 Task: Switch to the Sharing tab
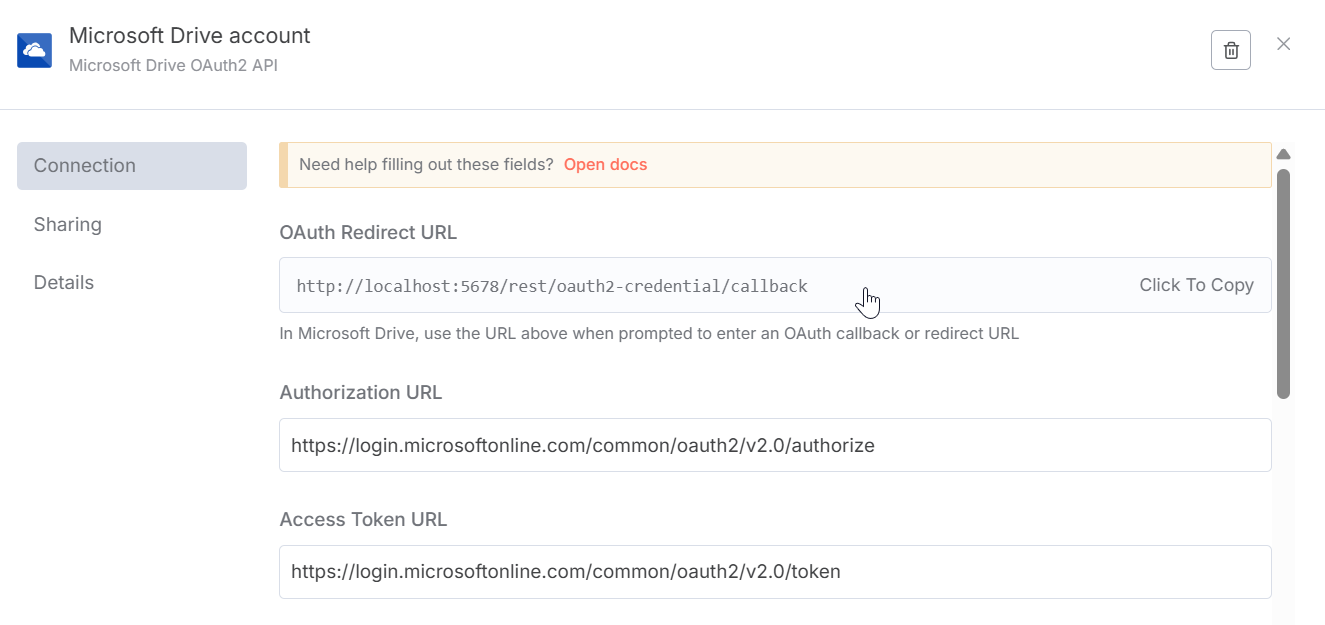pos(68,224)
